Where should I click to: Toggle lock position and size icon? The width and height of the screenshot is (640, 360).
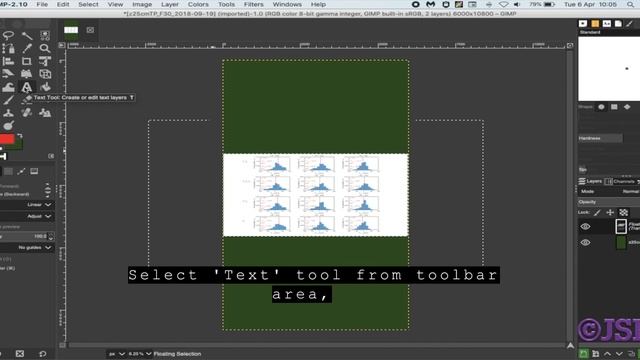pos(610,212)
